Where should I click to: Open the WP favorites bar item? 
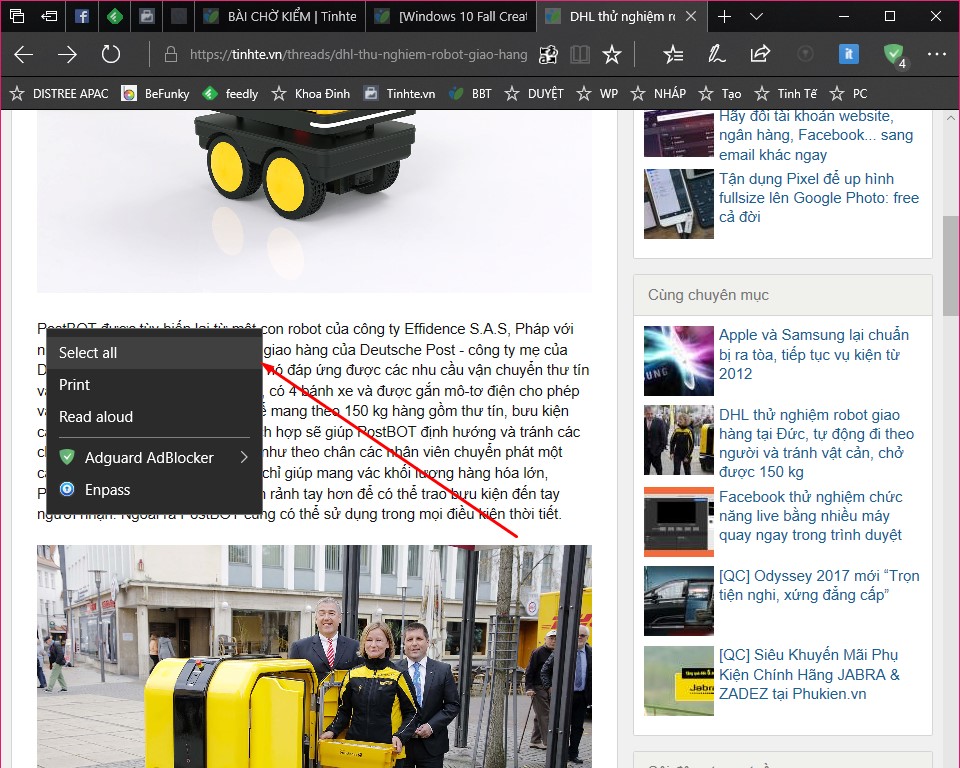coord(598,94)
